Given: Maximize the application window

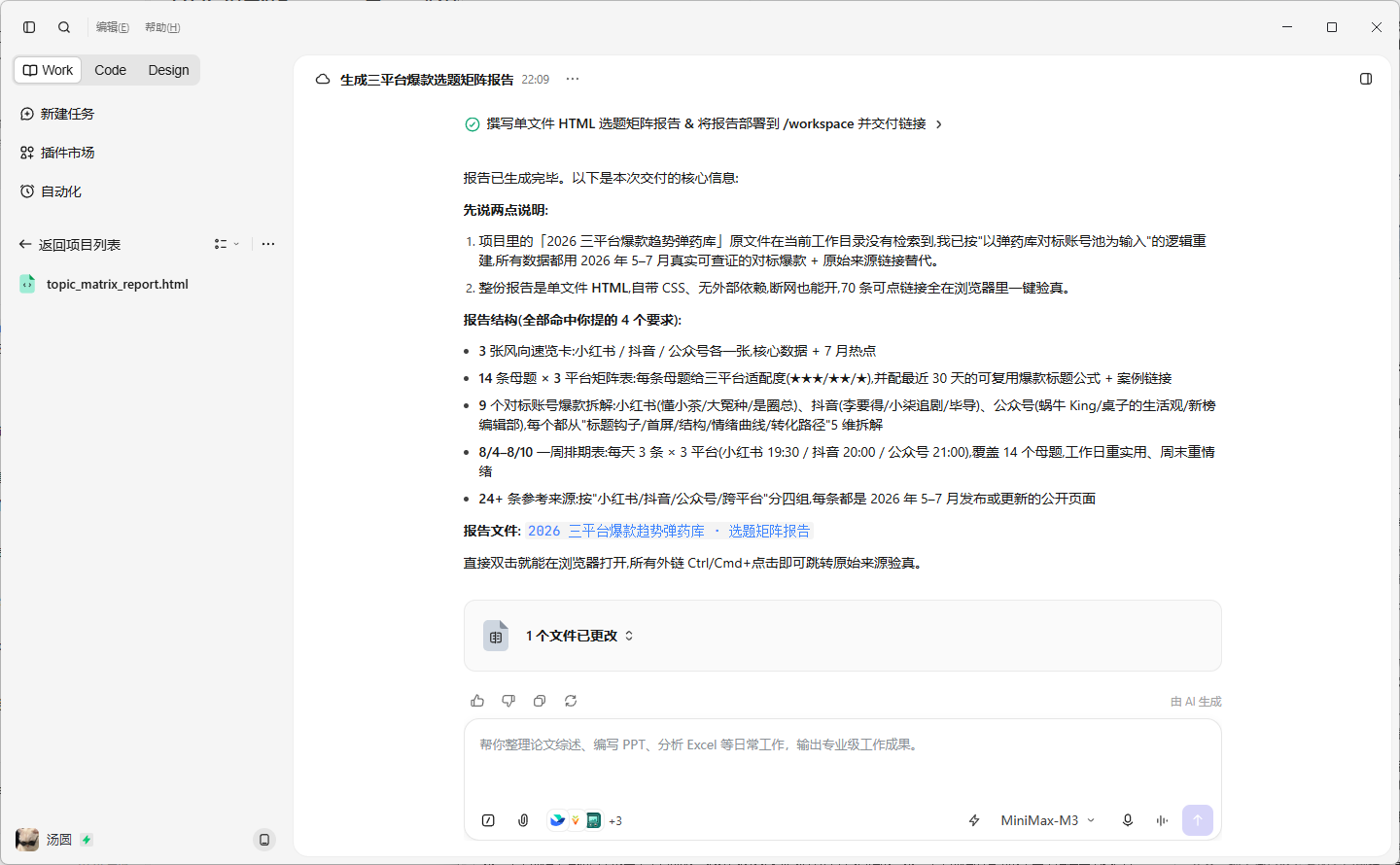Looking at the screenshot, I should pyautogui.click(x=1332, y=27).
